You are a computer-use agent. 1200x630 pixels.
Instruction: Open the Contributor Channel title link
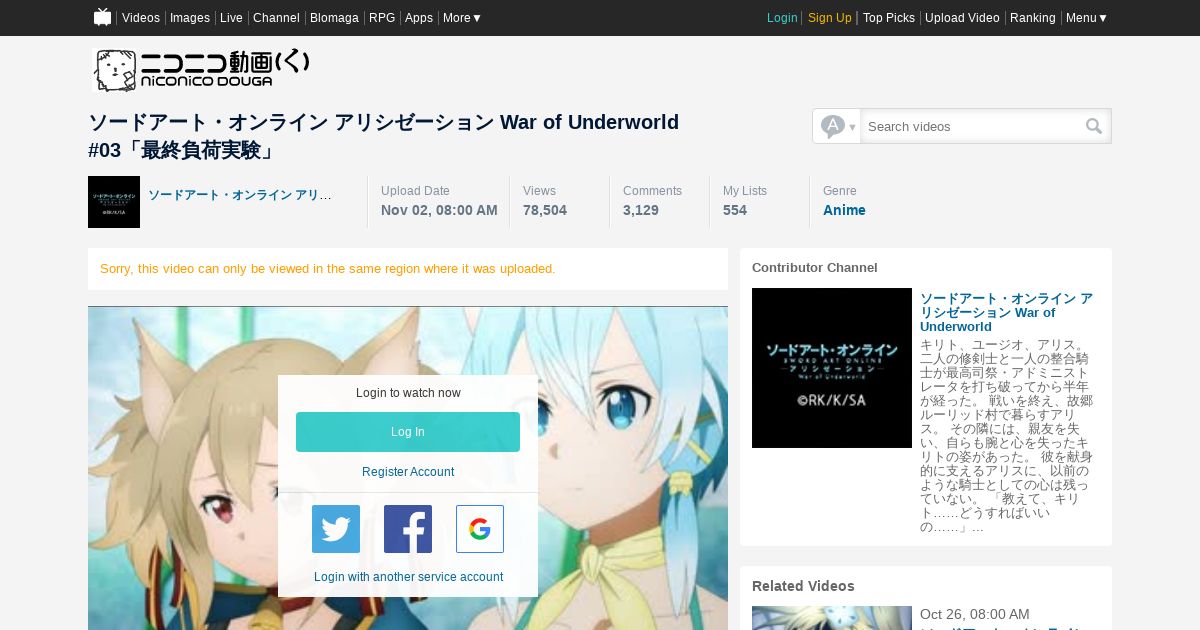(1006, 312)
